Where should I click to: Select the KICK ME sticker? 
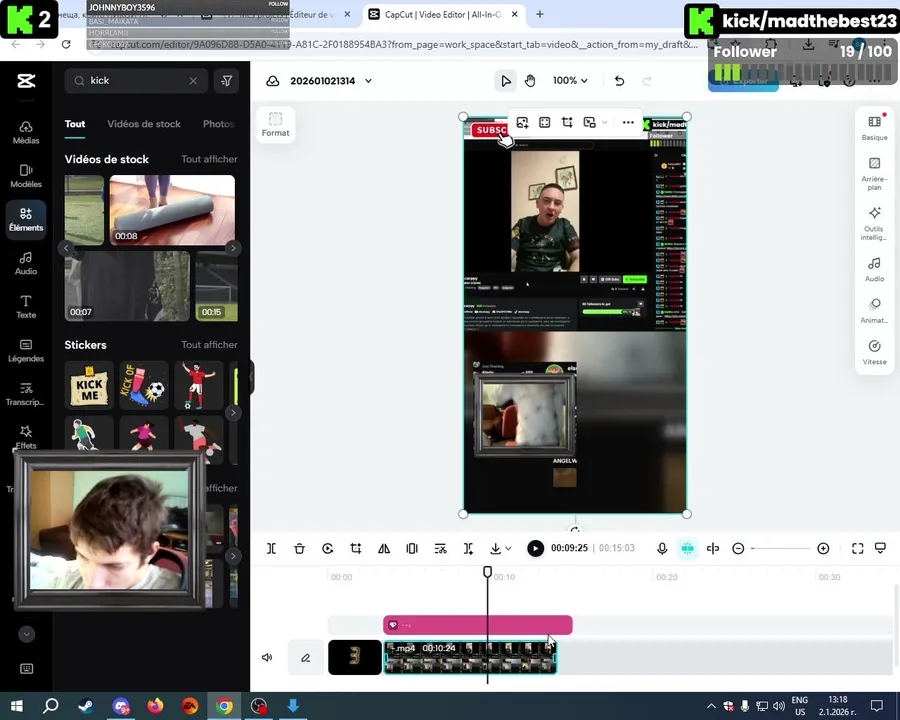[x=89, y=385]
